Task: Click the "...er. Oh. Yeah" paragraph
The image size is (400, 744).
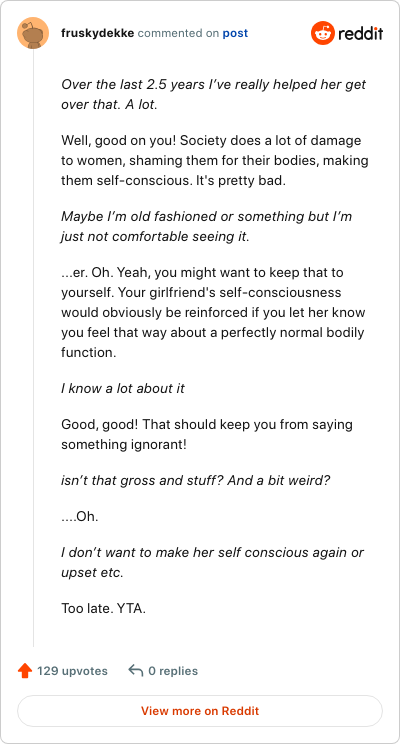Action: (x=213, y=312)
